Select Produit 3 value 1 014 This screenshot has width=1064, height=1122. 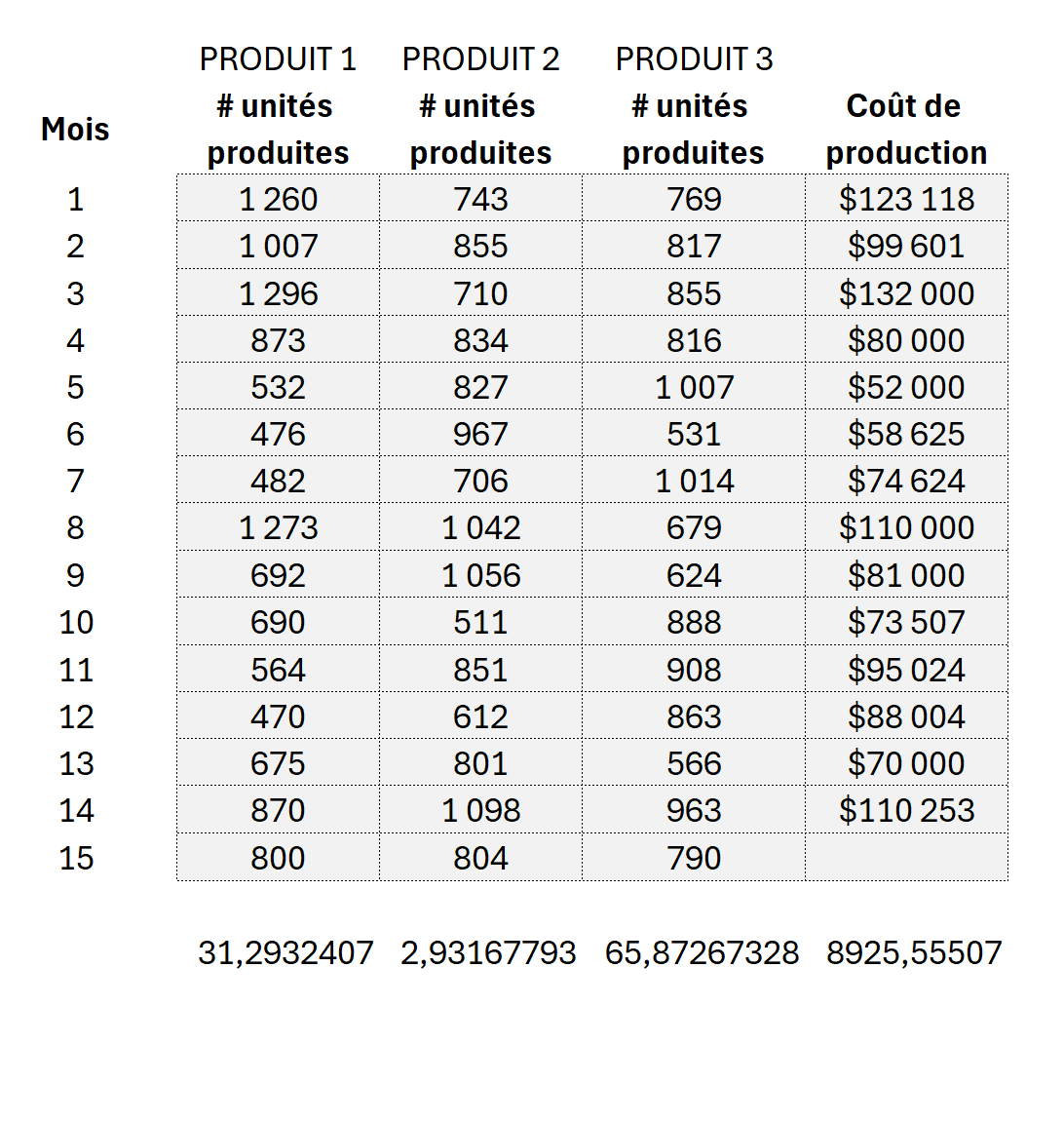click(x=694, y=481)
